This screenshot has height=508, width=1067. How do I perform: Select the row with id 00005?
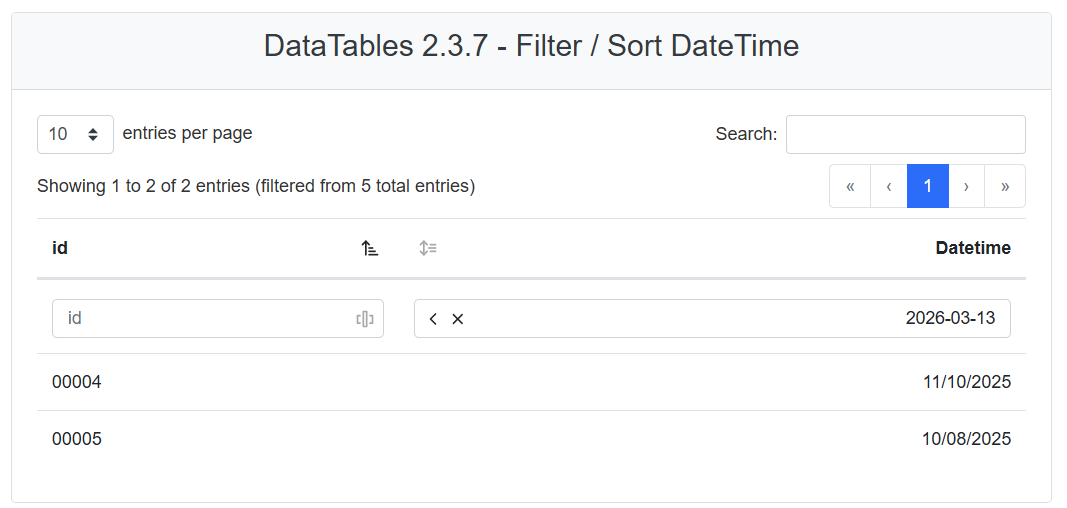pos(77,439)
